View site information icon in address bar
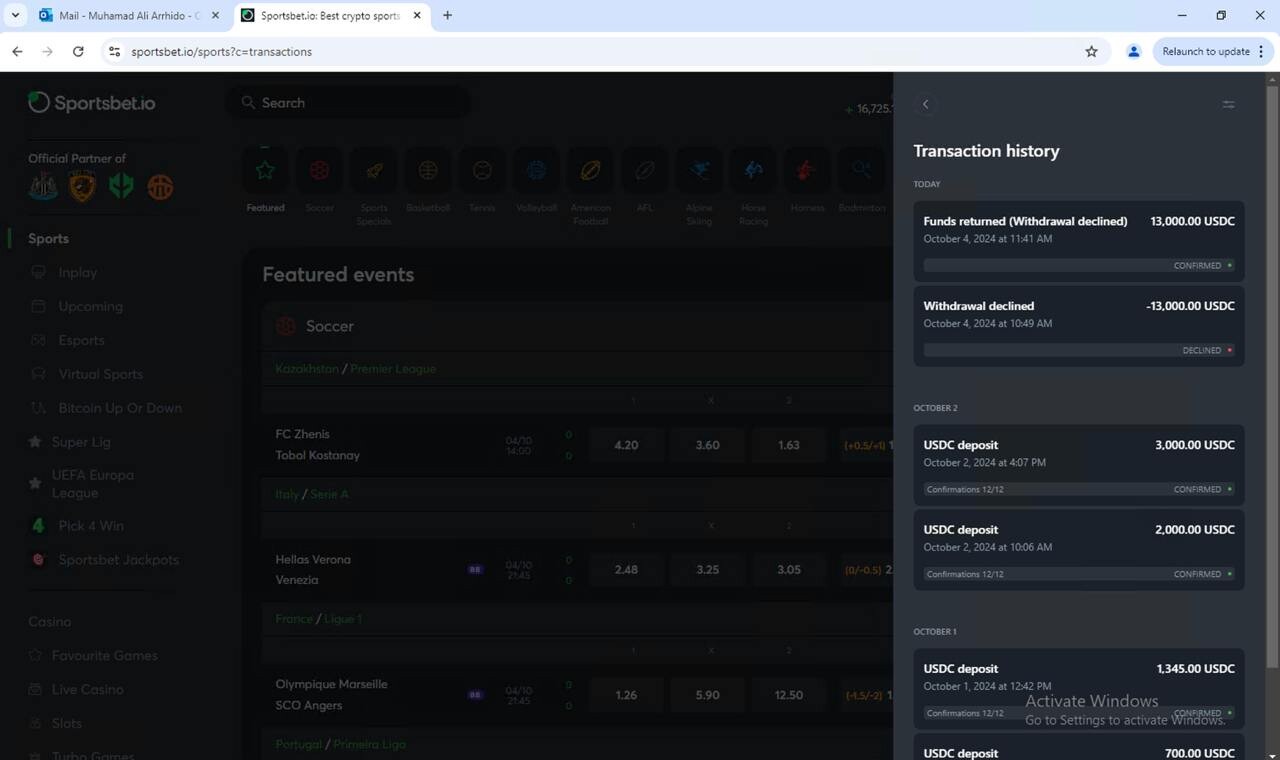The image size is (1280, 760). [x=114, y=51]
